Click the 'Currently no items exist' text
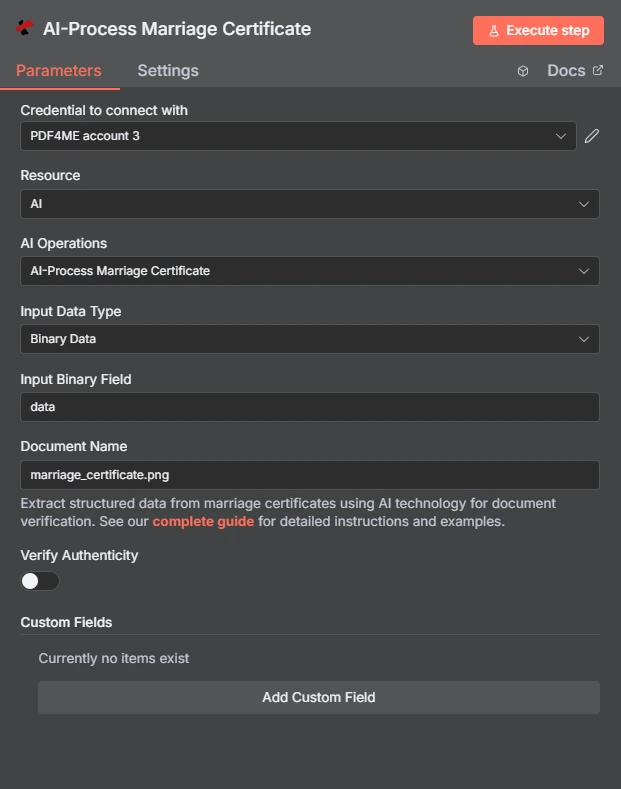Viewport: 621px width, 789px height. coord(114,658)
